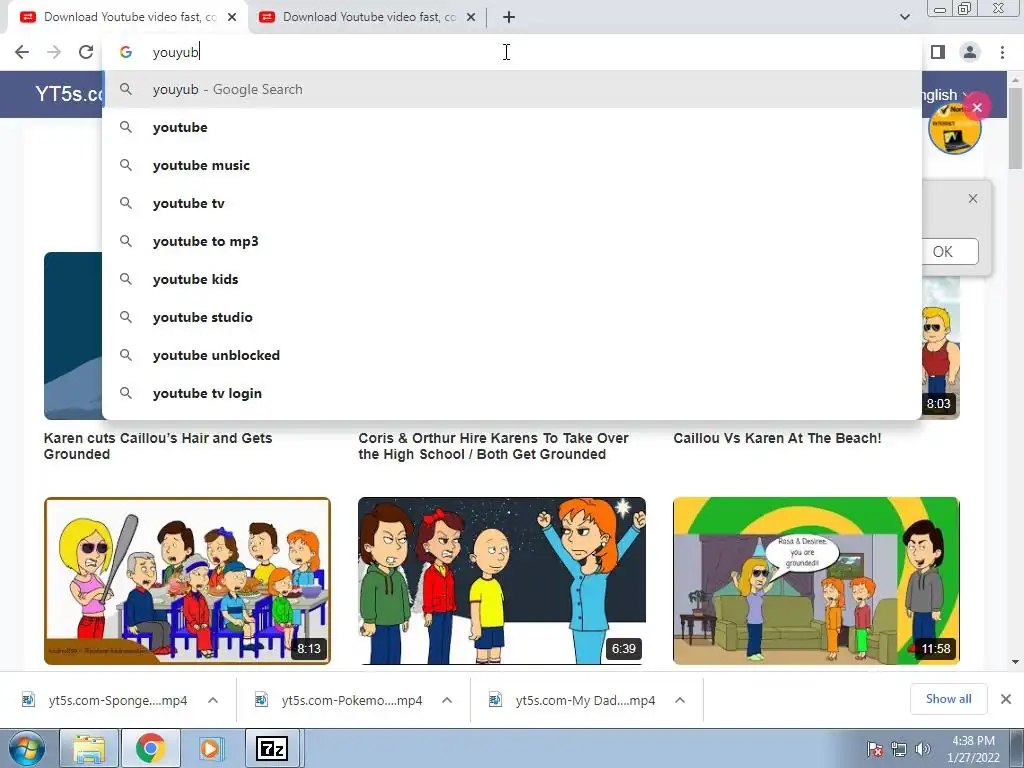1024x768 pixels.
Task: Open the media player taskbar icon
Action: [210, 748]
